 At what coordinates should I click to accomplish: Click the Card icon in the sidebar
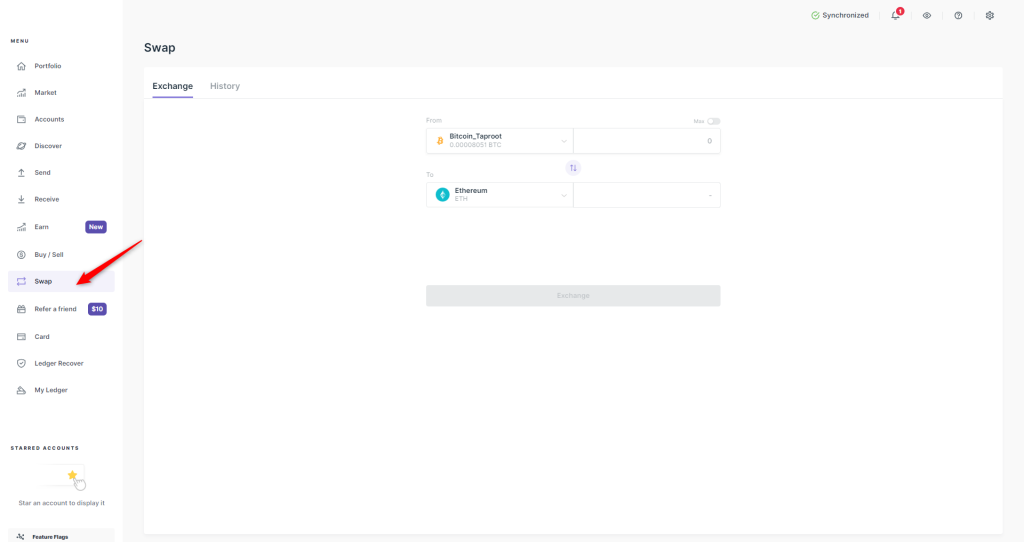tap(21, 337)
